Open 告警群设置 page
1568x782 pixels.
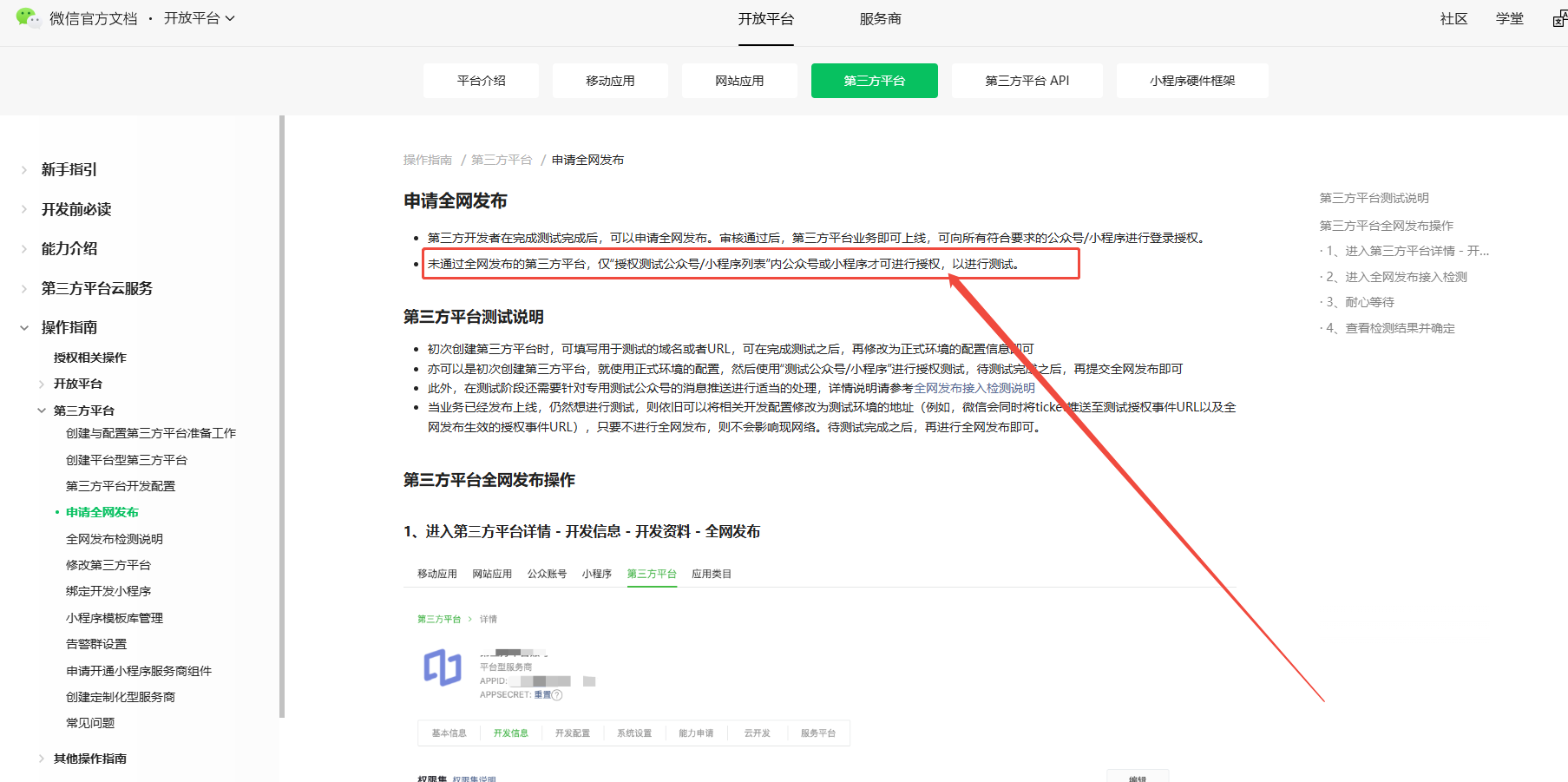[x=96, y=644]
